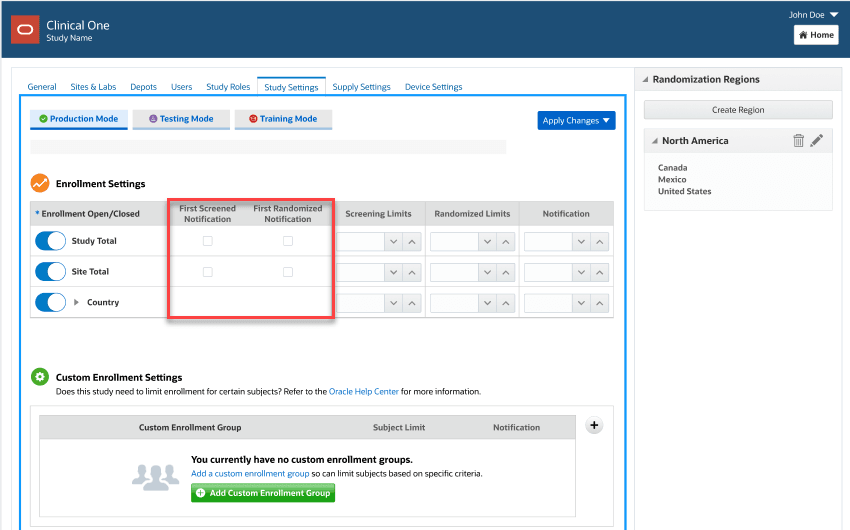Decrease Country Screening Limits value
The width and height of the screenshot is (850, 530).
click(x=394, y=303)
